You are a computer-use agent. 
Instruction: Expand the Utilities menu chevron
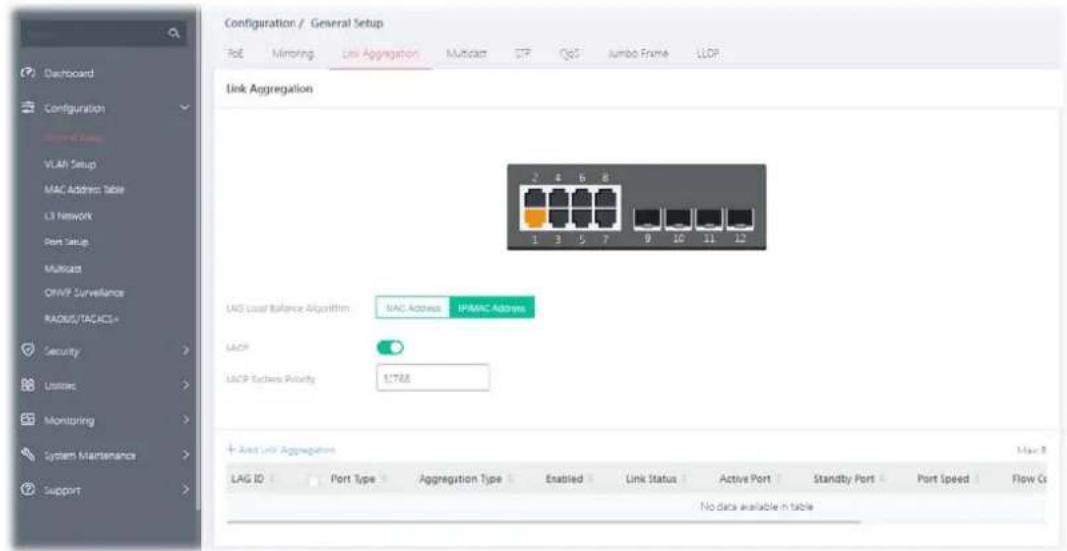(x=186, y=385)
